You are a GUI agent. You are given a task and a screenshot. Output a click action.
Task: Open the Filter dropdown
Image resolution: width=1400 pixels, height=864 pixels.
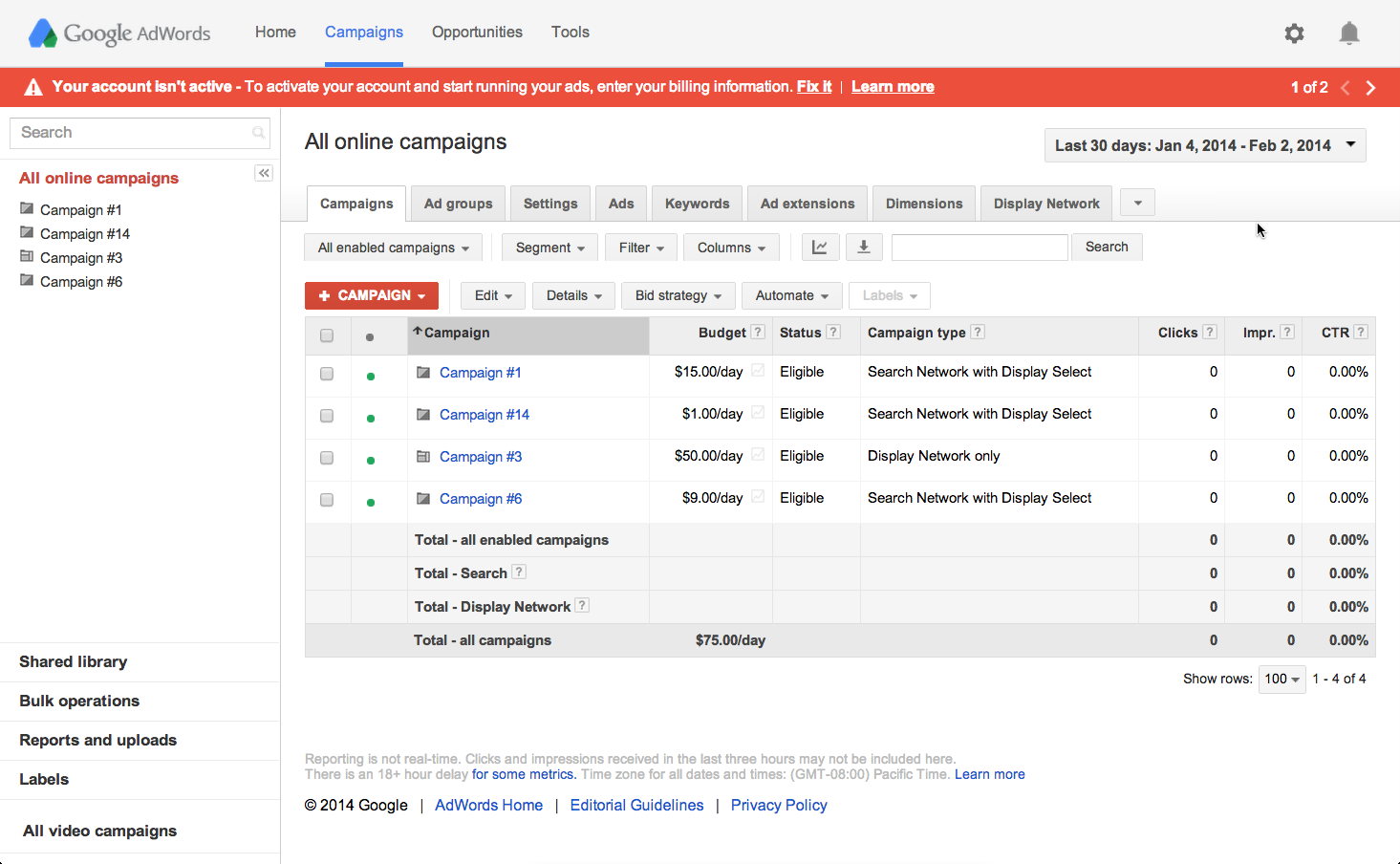[641, 248]
